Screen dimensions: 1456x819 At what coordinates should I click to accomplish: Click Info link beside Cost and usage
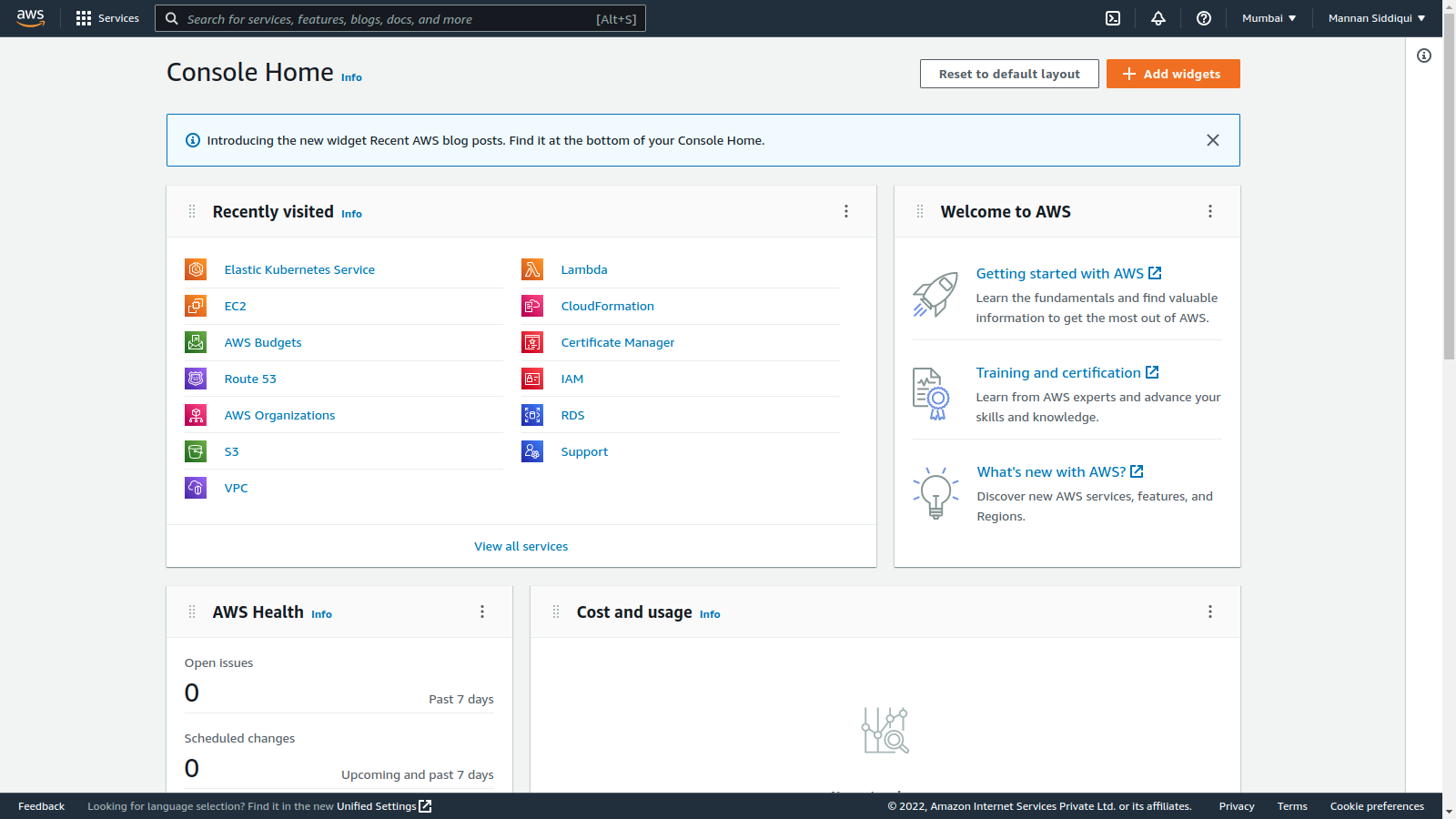coord(710,614)
